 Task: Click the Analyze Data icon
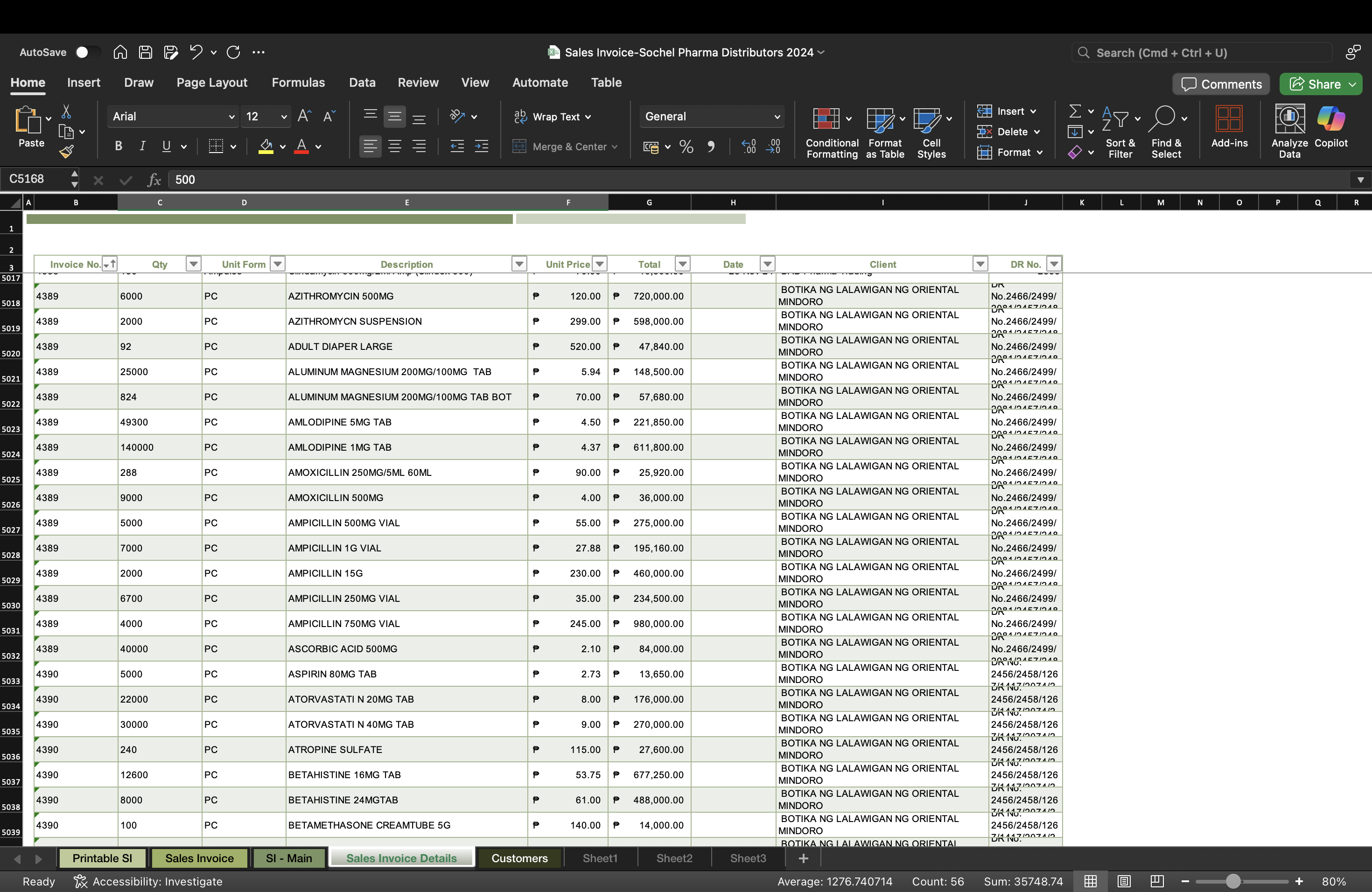pyautogui.click(x=1289, y=132)
